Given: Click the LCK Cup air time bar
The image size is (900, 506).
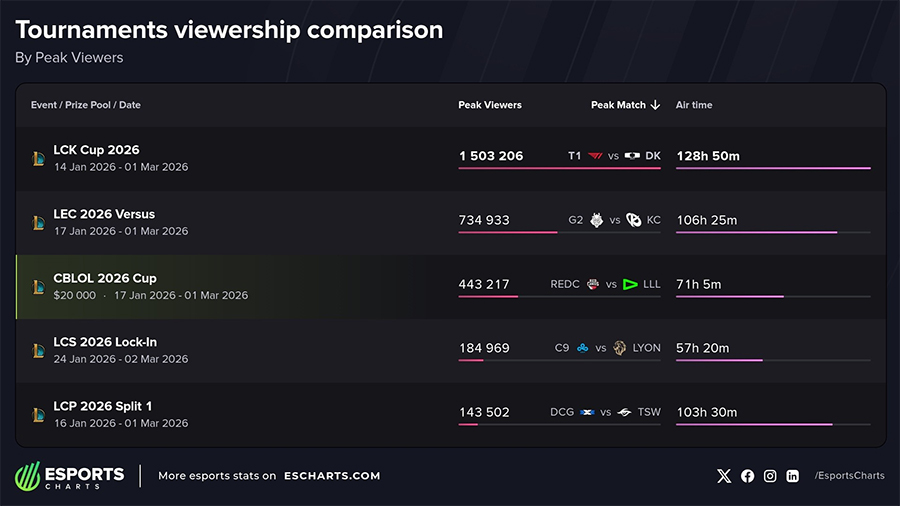Looking at the screenshot, I should 773,168.
